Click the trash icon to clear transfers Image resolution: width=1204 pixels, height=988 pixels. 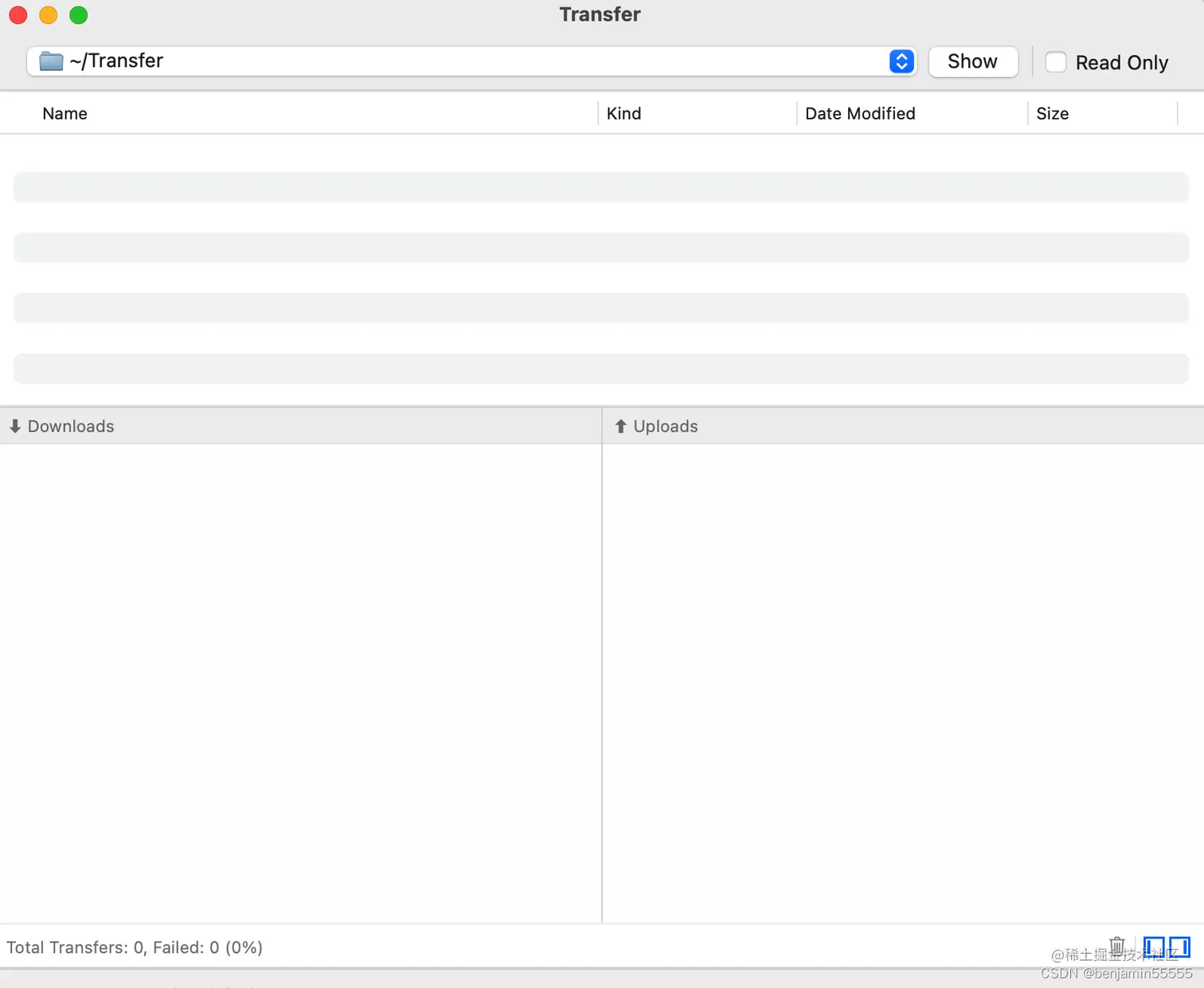click(x=1117, y=947)
